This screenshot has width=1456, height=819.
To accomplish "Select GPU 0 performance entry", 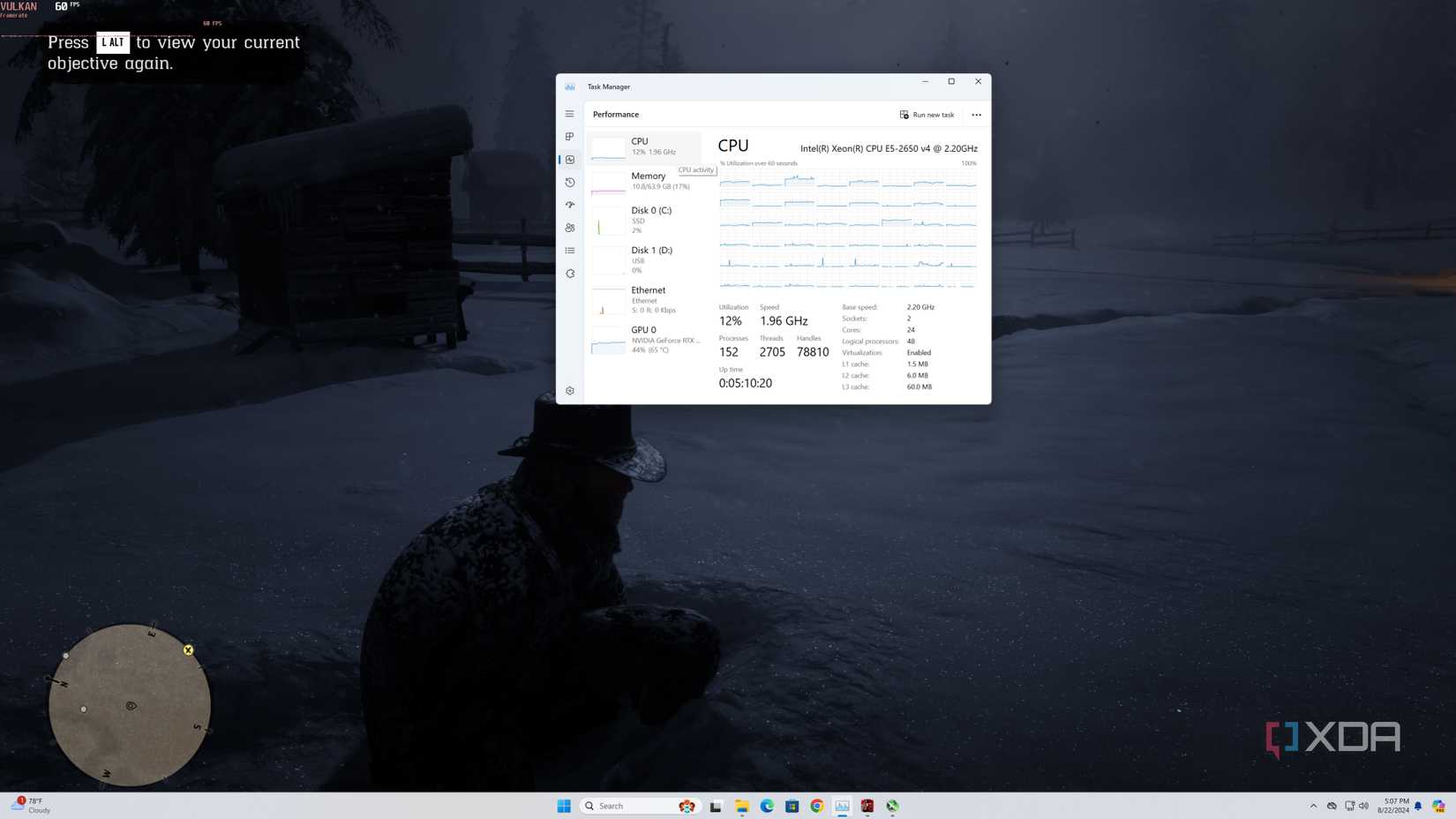I will 646,339.
